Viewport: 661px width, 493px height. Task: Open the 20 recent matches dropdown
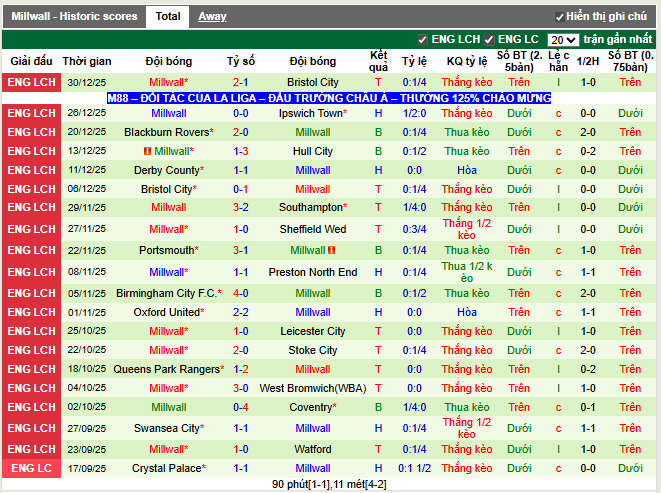563,40
